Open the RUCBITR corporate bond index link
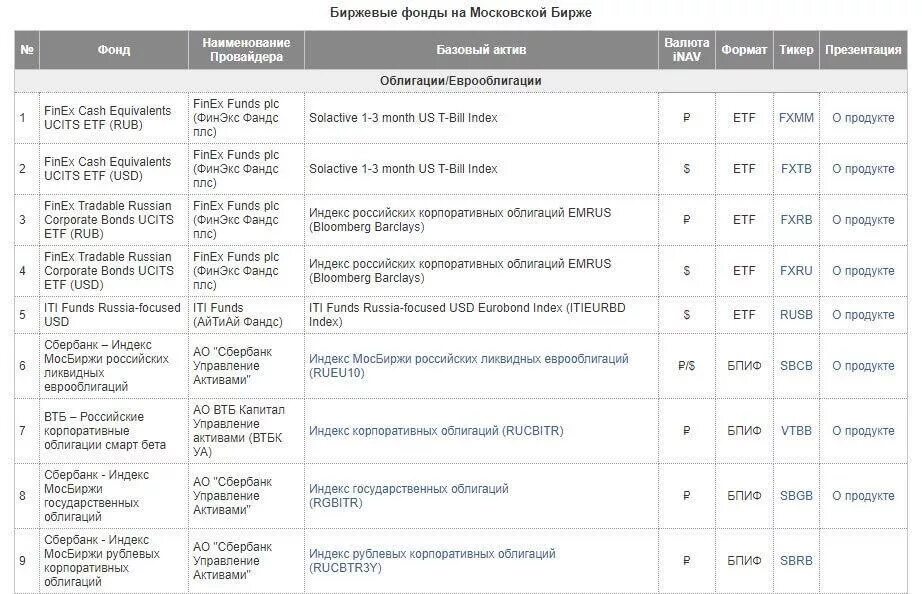This screenshot has height=594, width=922. coord(436,431)
